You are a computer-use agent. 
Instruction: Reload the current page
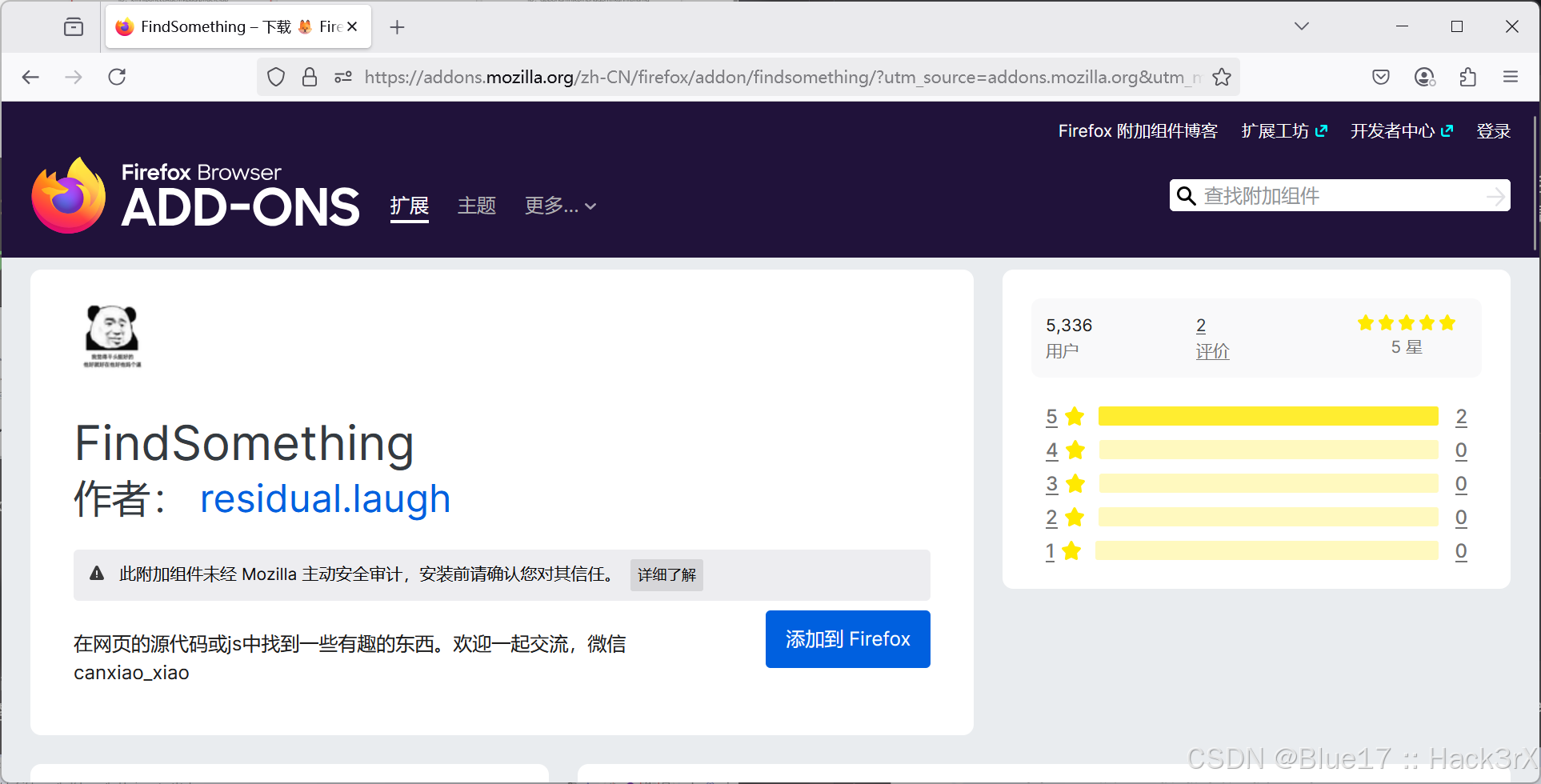coord(117,77)
